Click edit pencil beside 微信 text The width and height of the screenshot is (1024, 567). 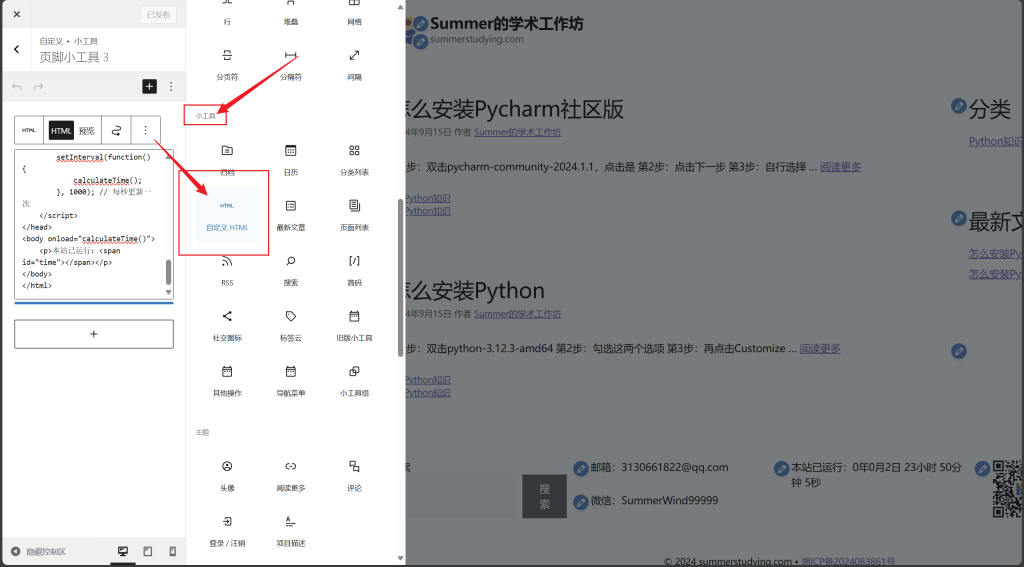[x=581, y=502]
